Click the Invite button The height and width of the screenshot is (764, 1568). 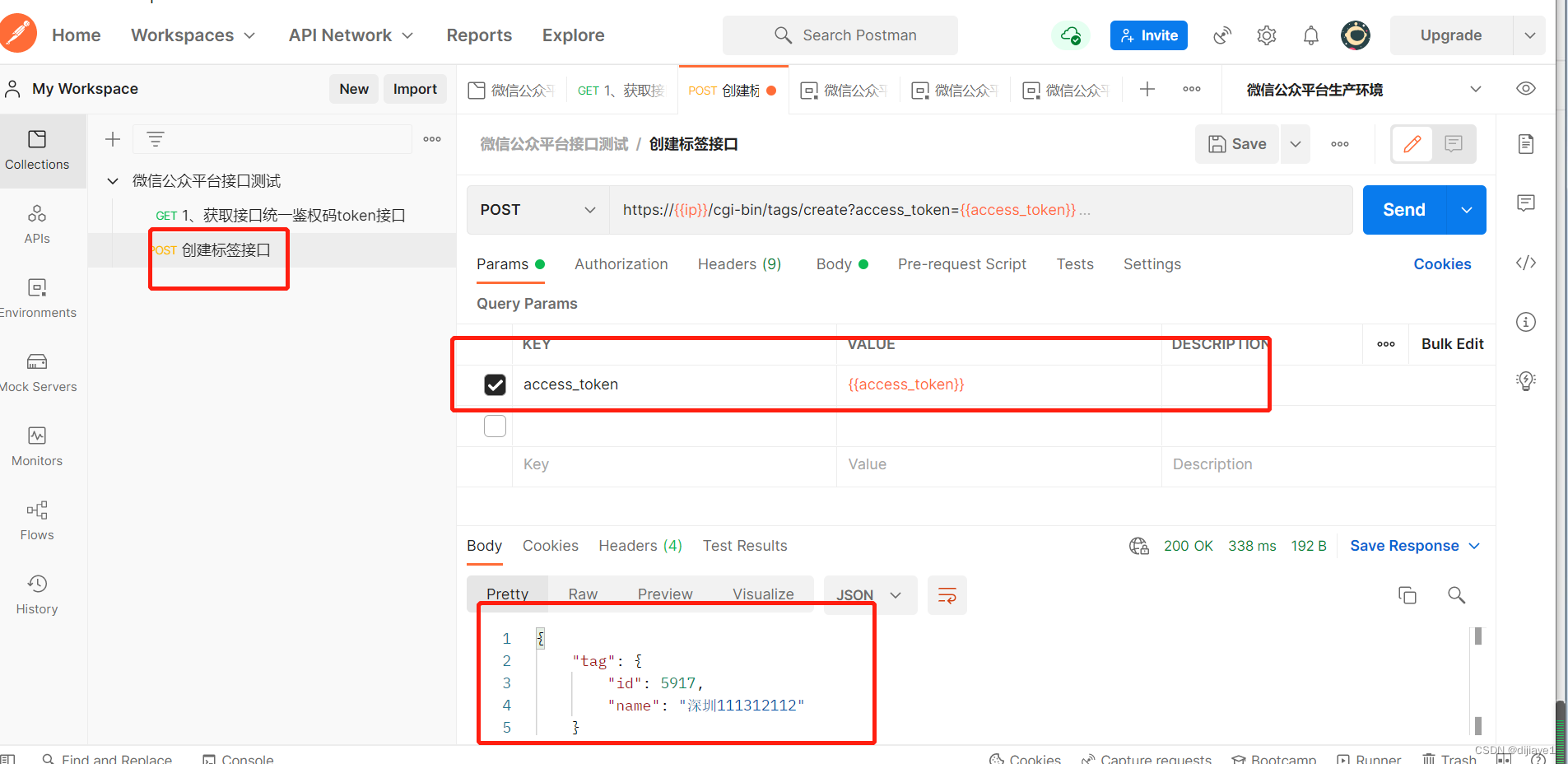click(1149, 35)
